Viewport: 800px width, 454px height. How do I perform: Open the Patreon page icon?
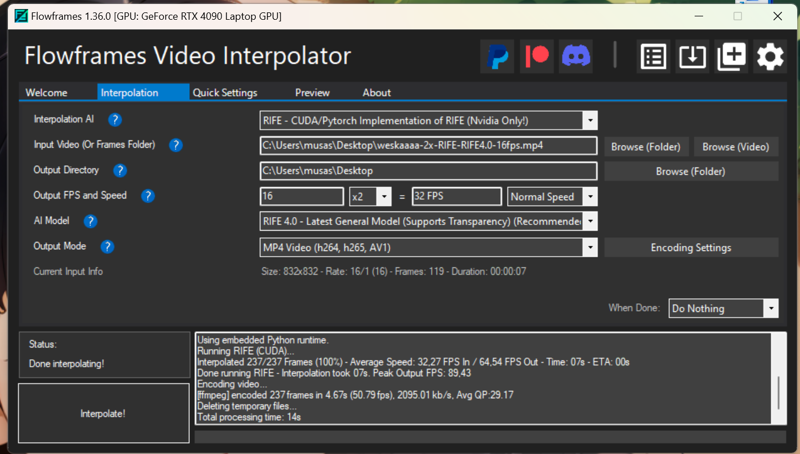537,56
